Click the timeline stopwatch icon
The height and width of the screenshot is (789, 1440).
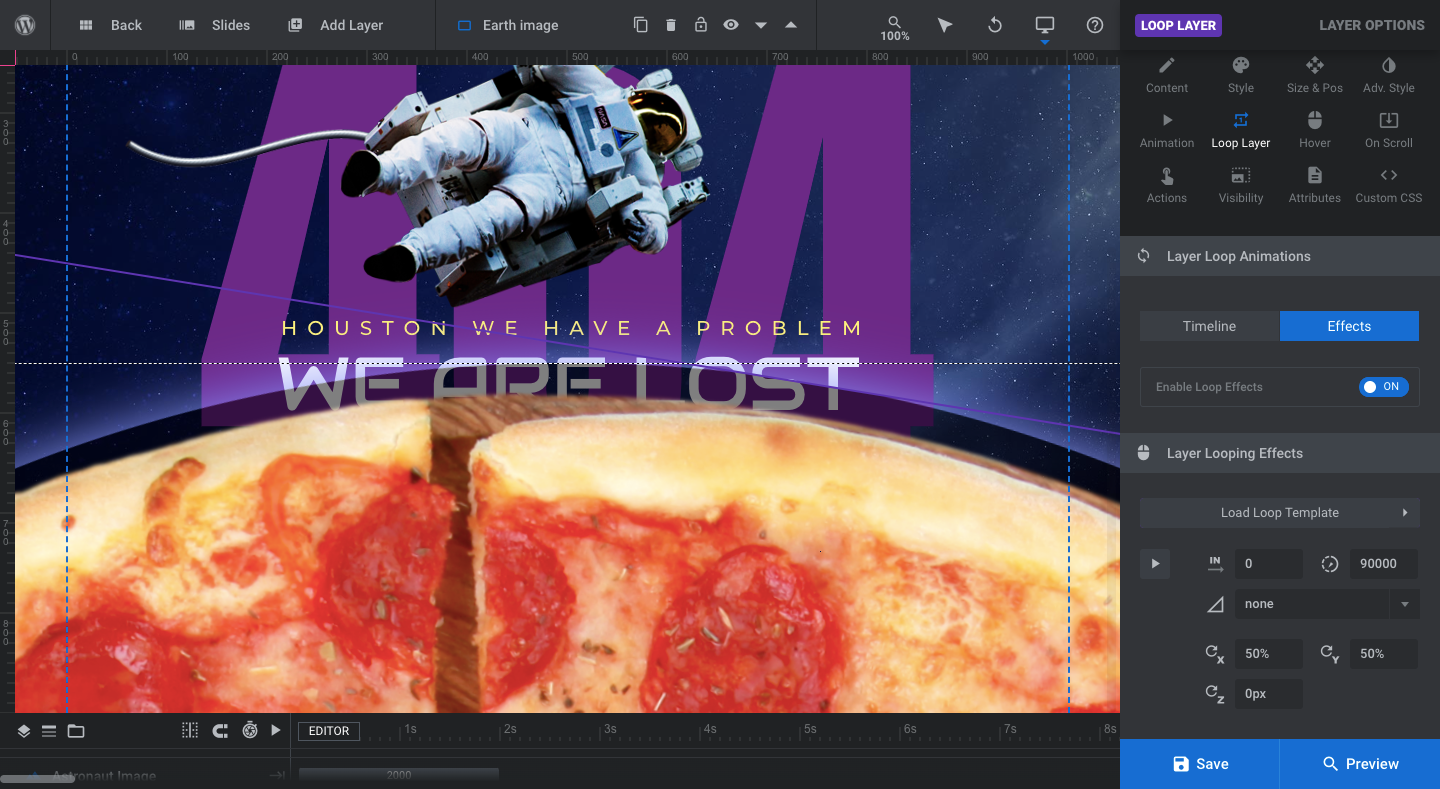pos(250,731)
